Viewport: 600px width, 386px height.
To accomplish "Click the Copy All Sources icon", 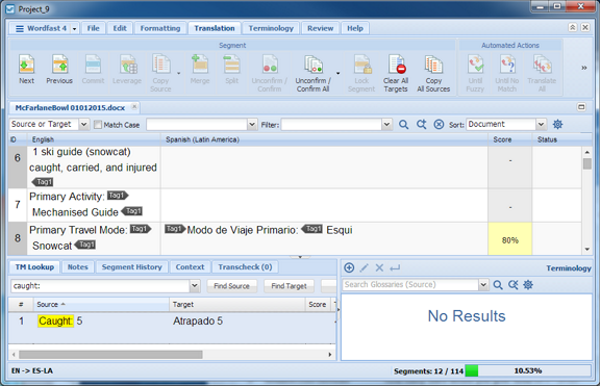I will [433, 64].
